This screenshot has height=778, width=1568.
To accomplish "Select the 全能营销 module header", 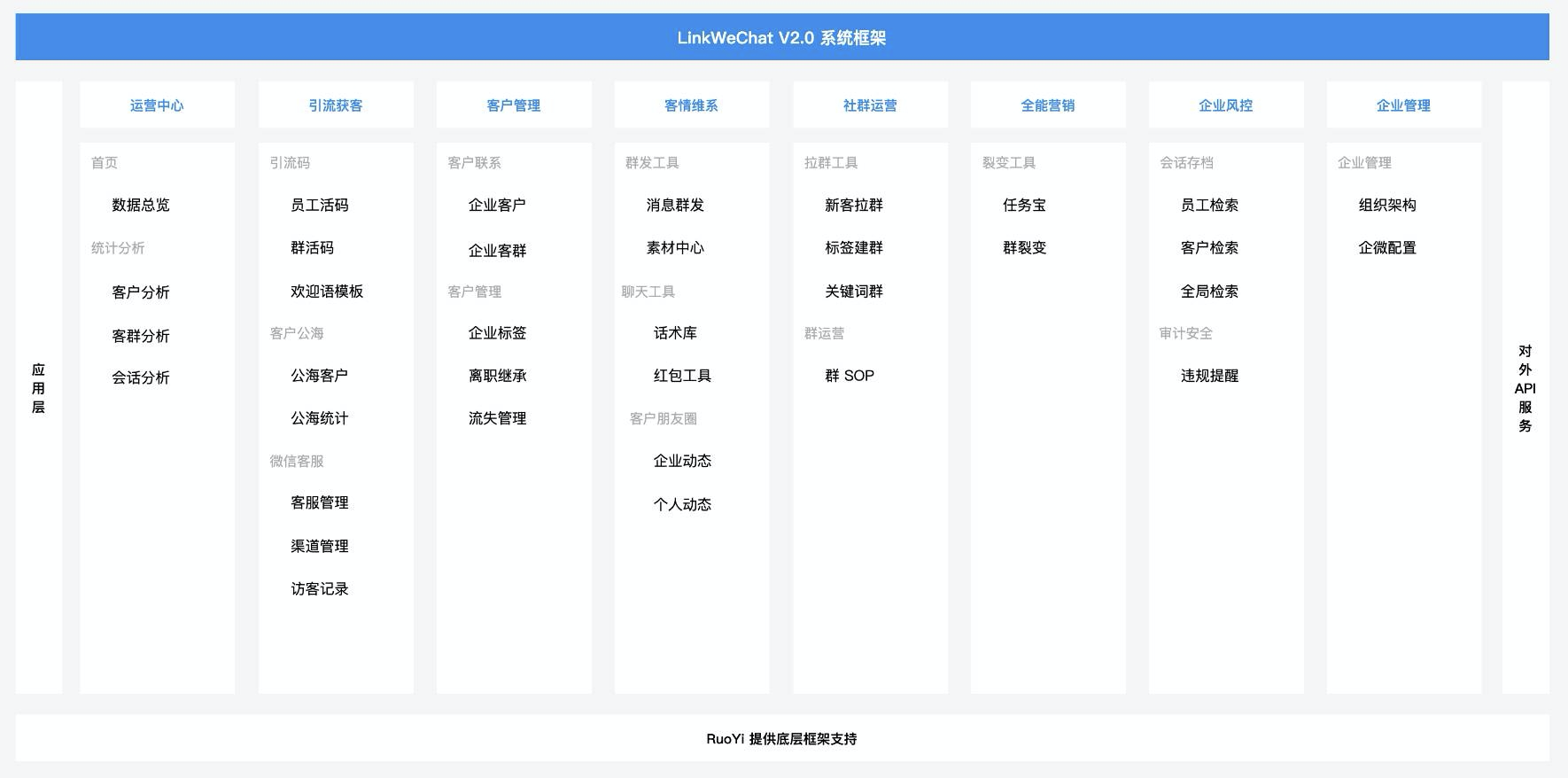I will click(1048, 105).
